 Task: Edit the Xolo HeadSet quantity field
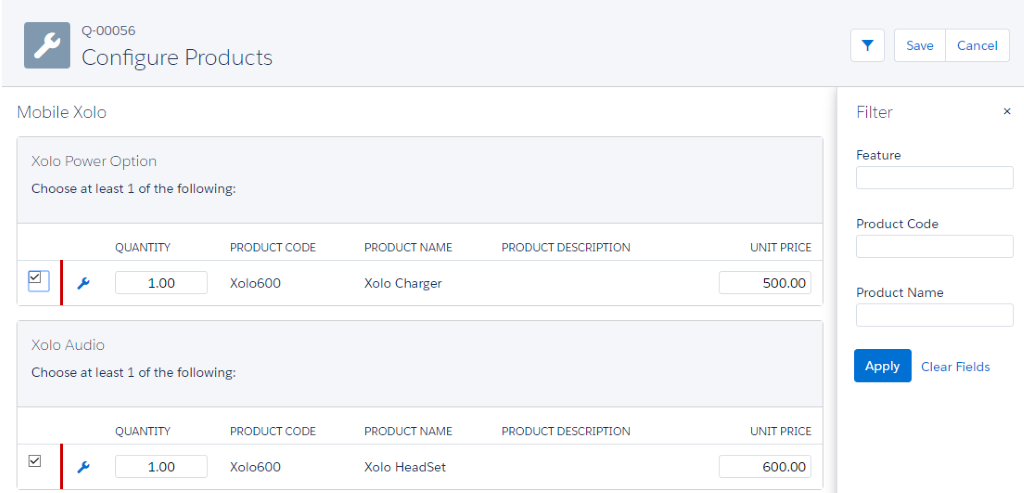(x=161, y=467)
